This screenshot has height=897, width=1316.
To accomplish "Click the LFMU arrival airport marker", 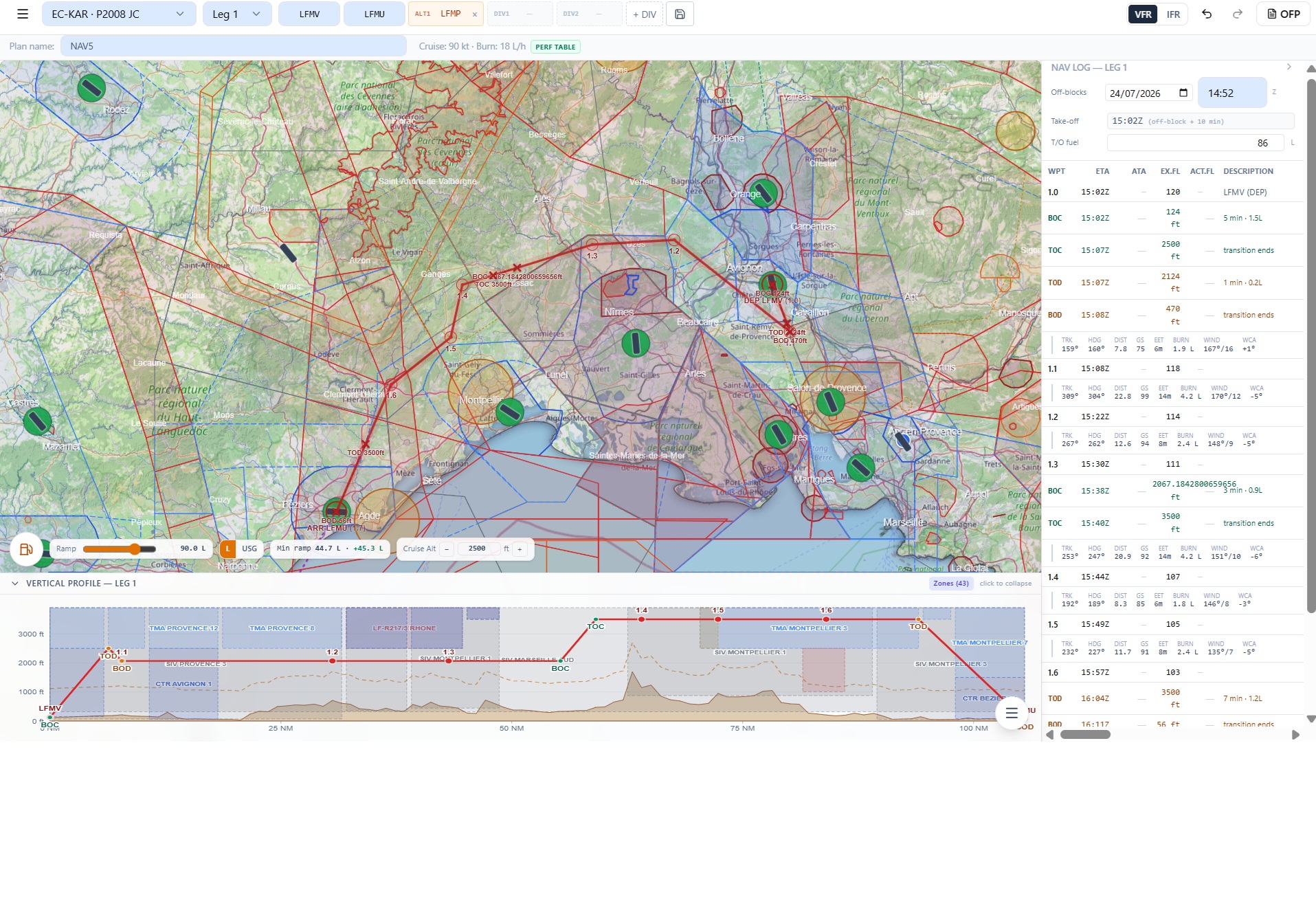I will tap(337, 511).
